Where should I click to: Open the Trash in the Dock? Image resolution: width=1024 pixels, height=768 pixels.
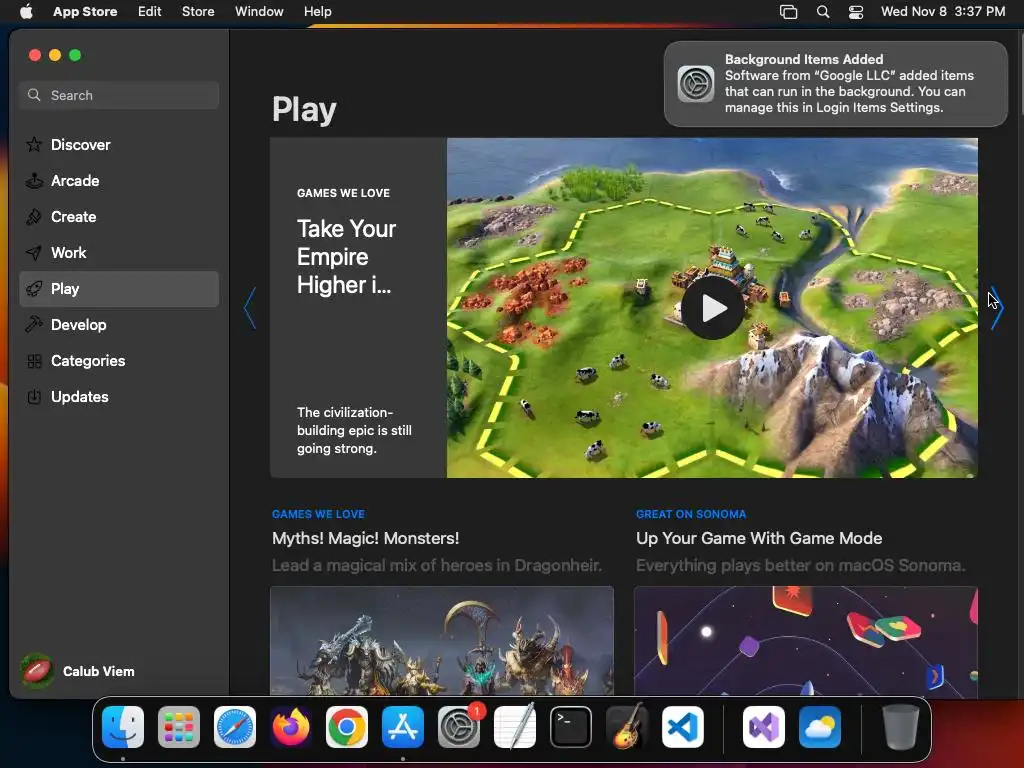coord(901,727)
